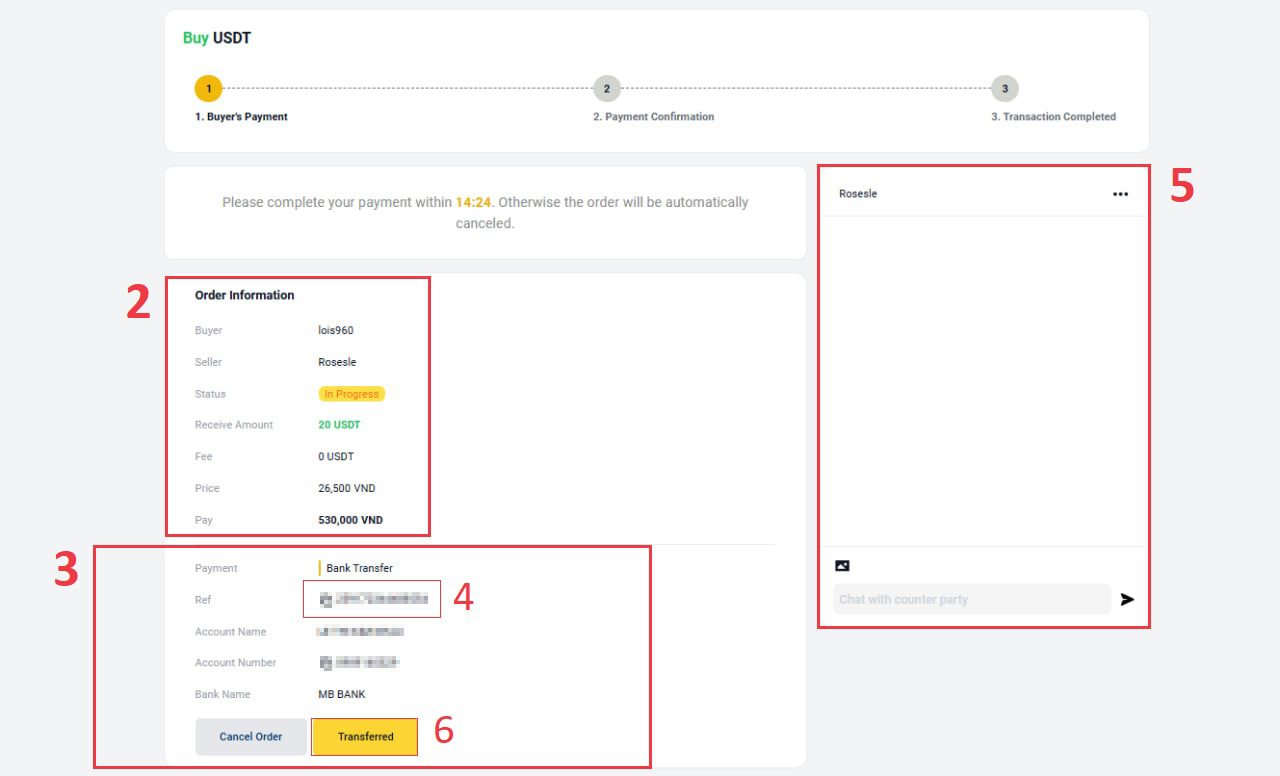Click the '1. Buyer's Payment' label

(x=241, y=117)
